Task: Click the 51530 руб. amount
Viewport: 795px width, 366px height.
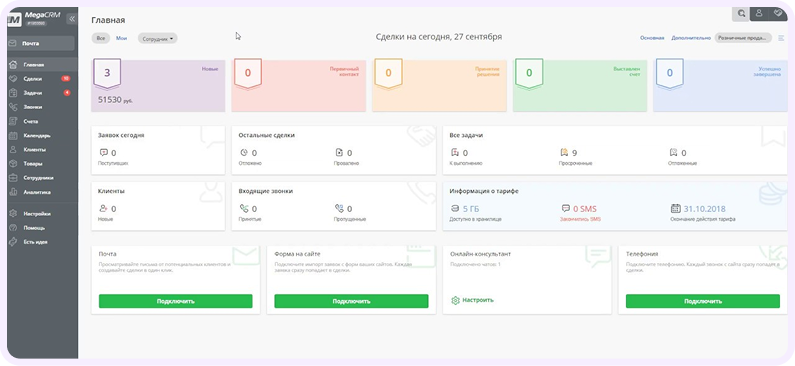Action: [115, 100]
